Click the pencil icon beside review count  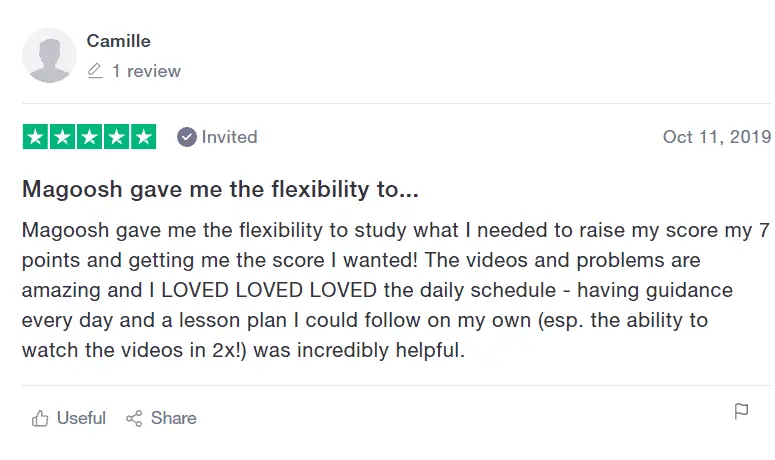click(x=95, y=71)
